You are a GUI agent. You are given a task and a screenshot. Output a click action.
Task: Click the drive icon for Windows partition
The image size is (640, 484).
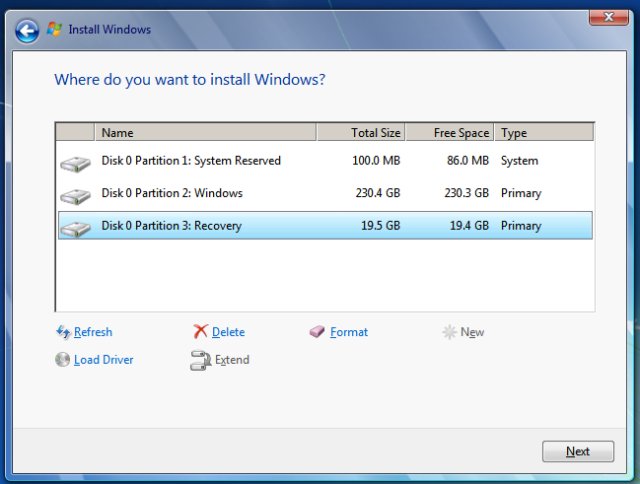[x=75, y=196]
